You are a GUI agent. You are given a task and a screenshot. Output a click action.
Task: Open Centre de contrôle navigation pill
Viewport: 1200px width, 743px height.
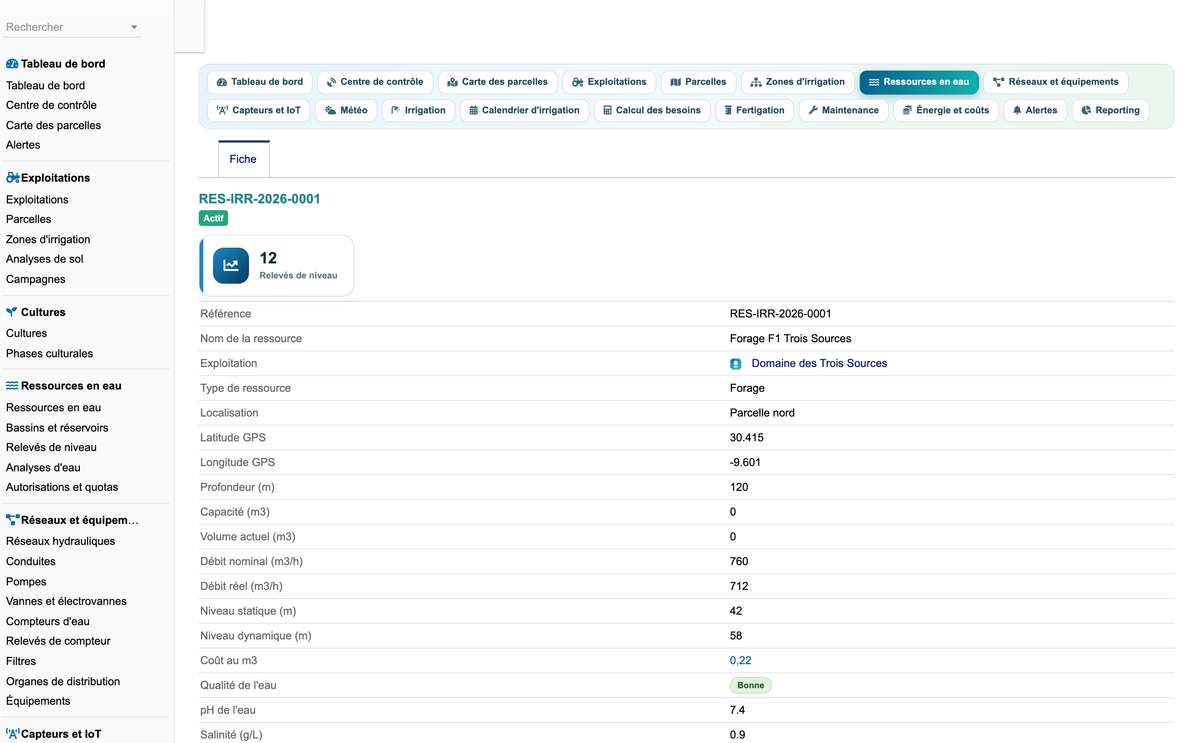(375, 82)
